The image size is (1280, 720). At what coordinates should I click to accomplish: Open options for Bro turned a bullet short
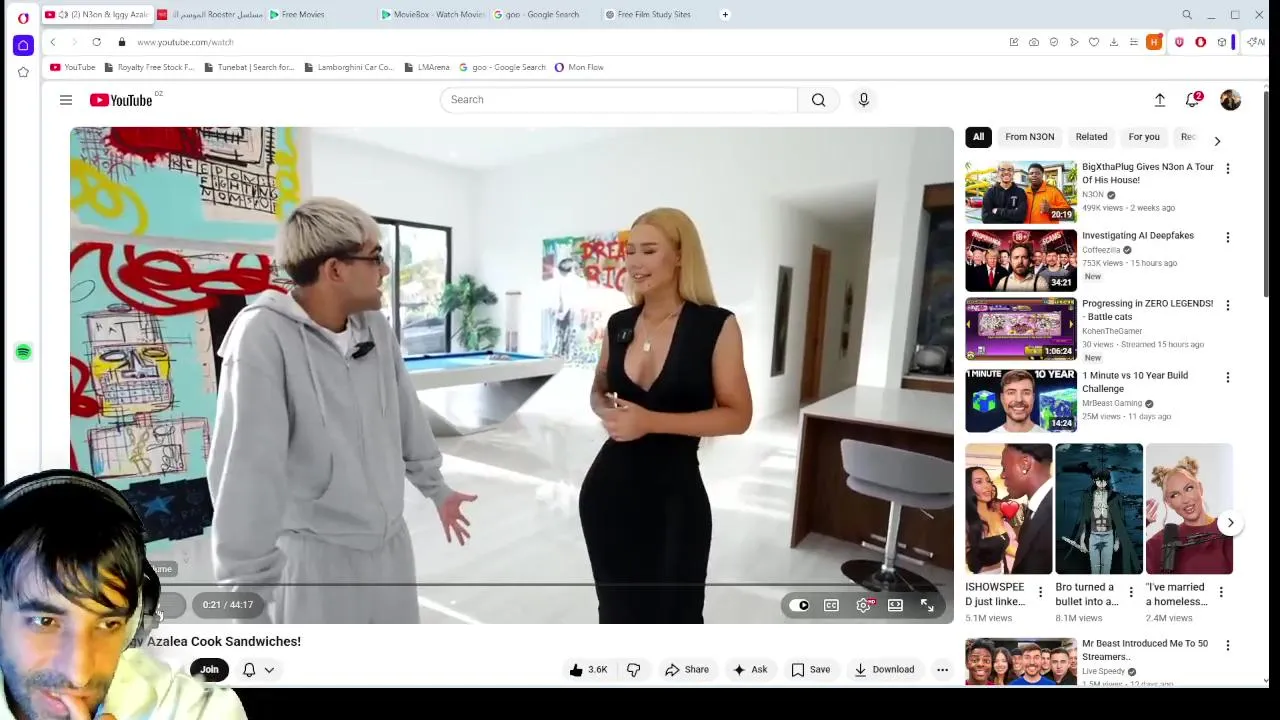coord(1131,593)
